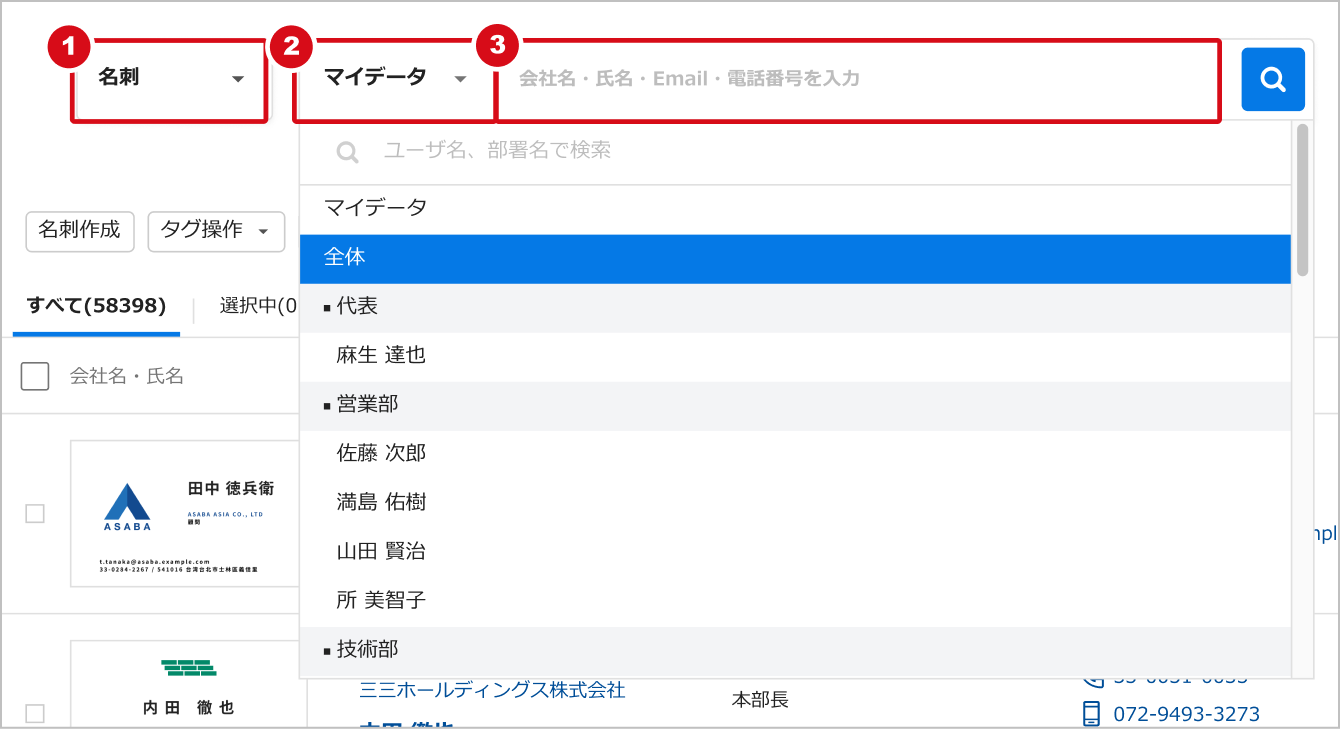The height and width of the screenshot is (729, 1340).
Task: Toggle the select-all checkbox in header
Action: (x=35, y=377)
